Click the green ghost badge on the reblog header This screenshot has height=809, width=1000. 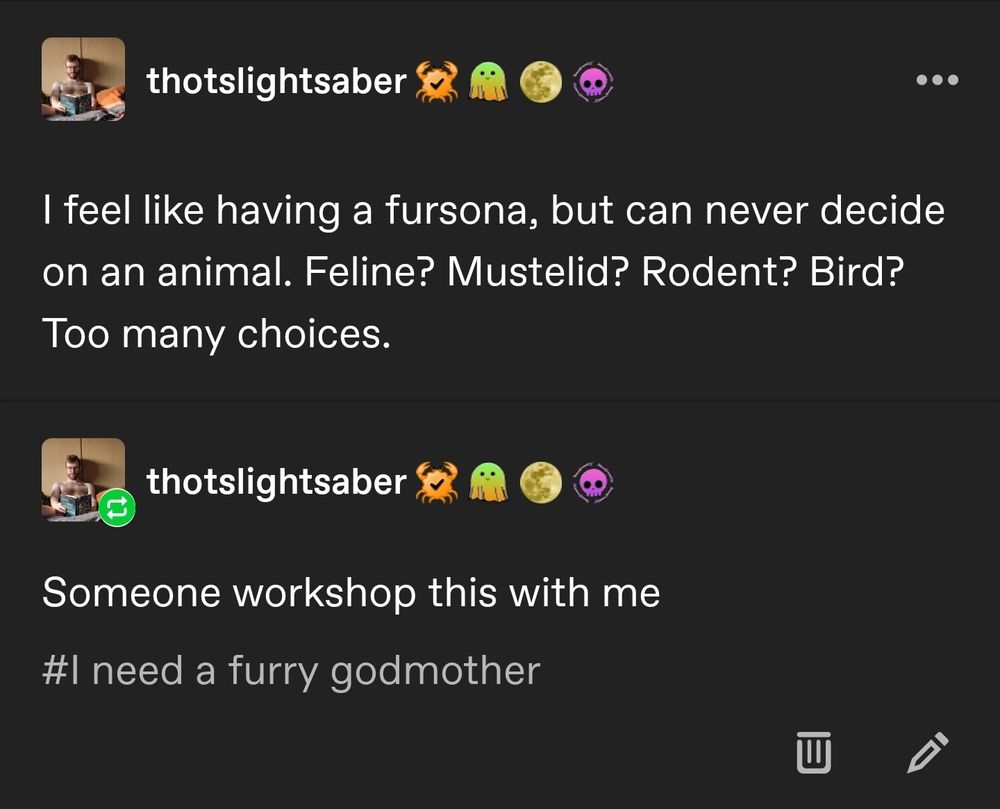pos(487,482)
